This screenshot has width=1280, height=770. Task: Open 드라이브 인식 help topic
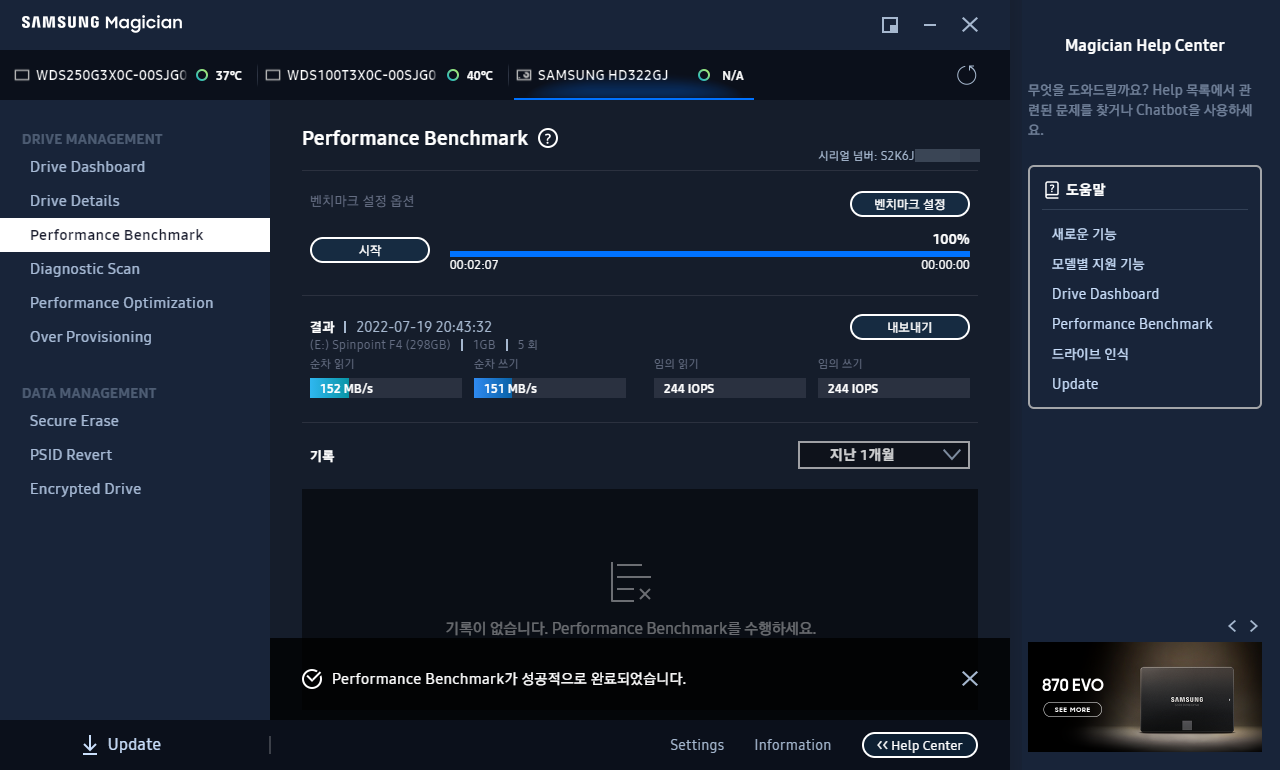pos(1090,354)
